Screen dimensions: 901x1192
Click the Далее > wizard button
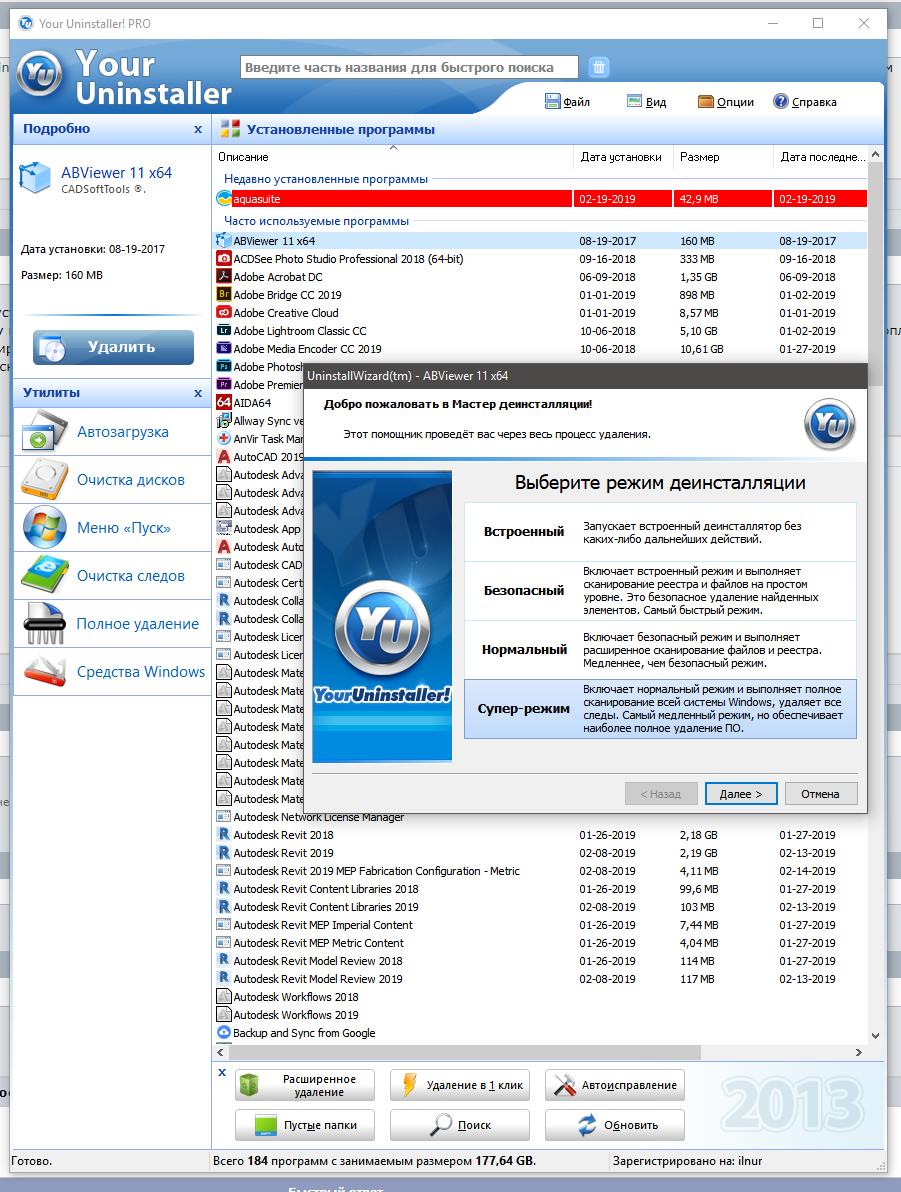tap(741, 794)
